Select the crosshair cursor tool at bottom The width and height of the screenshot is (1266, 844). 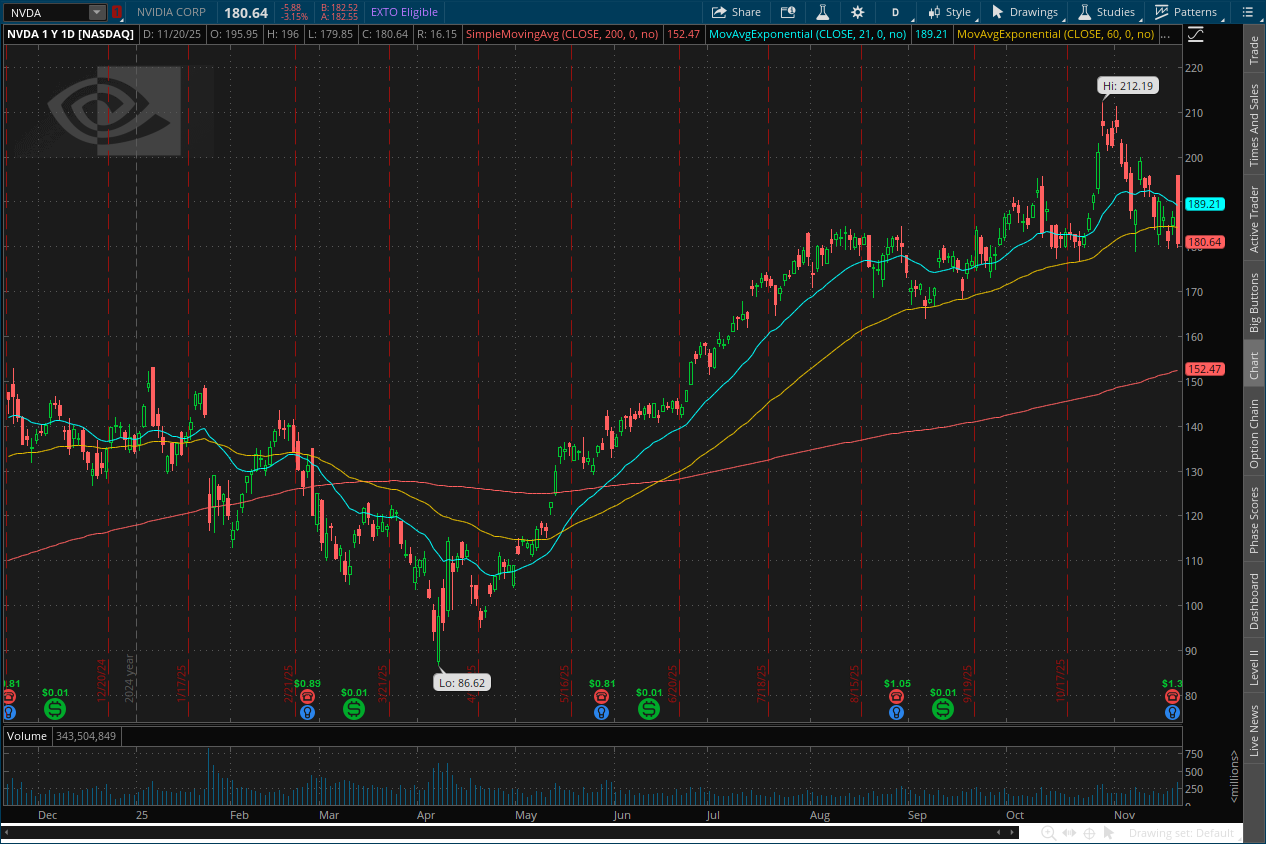point(1089,833)
